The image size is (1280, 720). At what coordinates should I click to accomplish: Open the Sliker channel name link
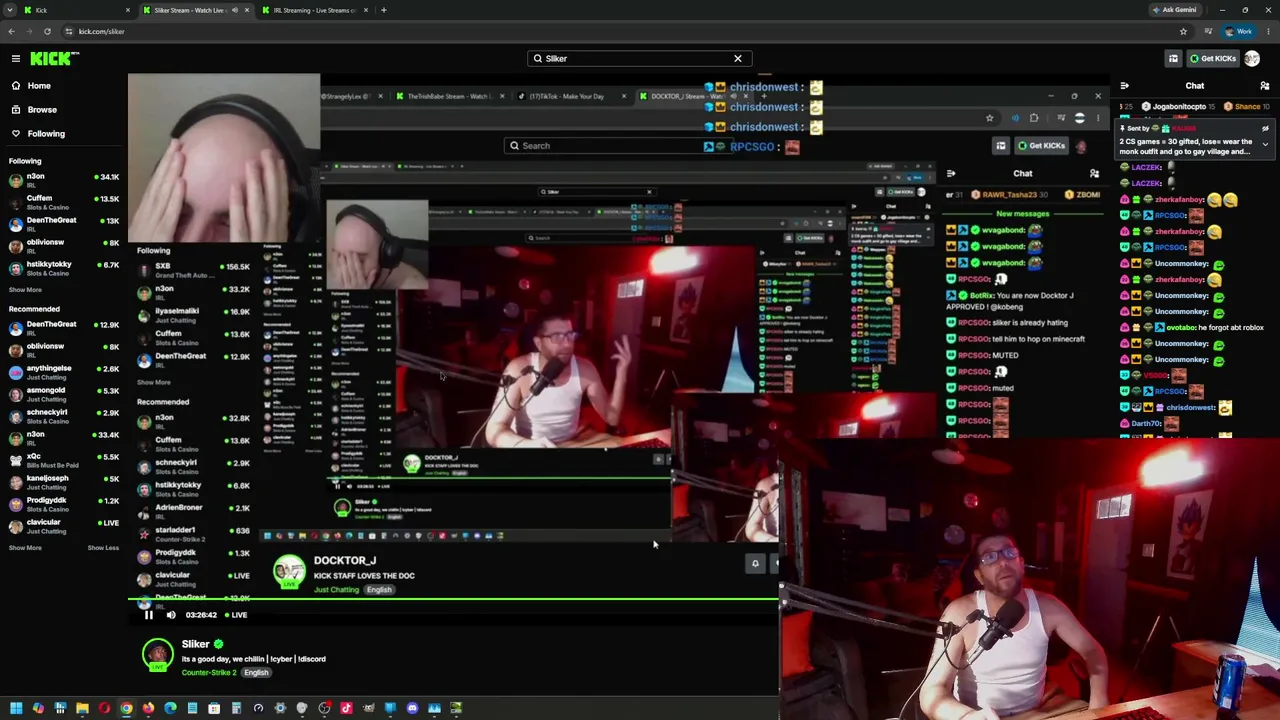(196, 645)
